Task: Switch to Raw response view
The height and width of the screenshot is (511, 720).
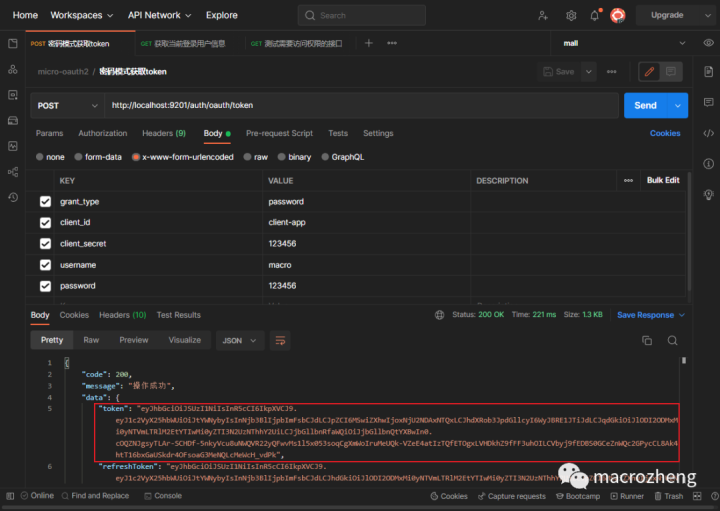Action: coord(91,340)
